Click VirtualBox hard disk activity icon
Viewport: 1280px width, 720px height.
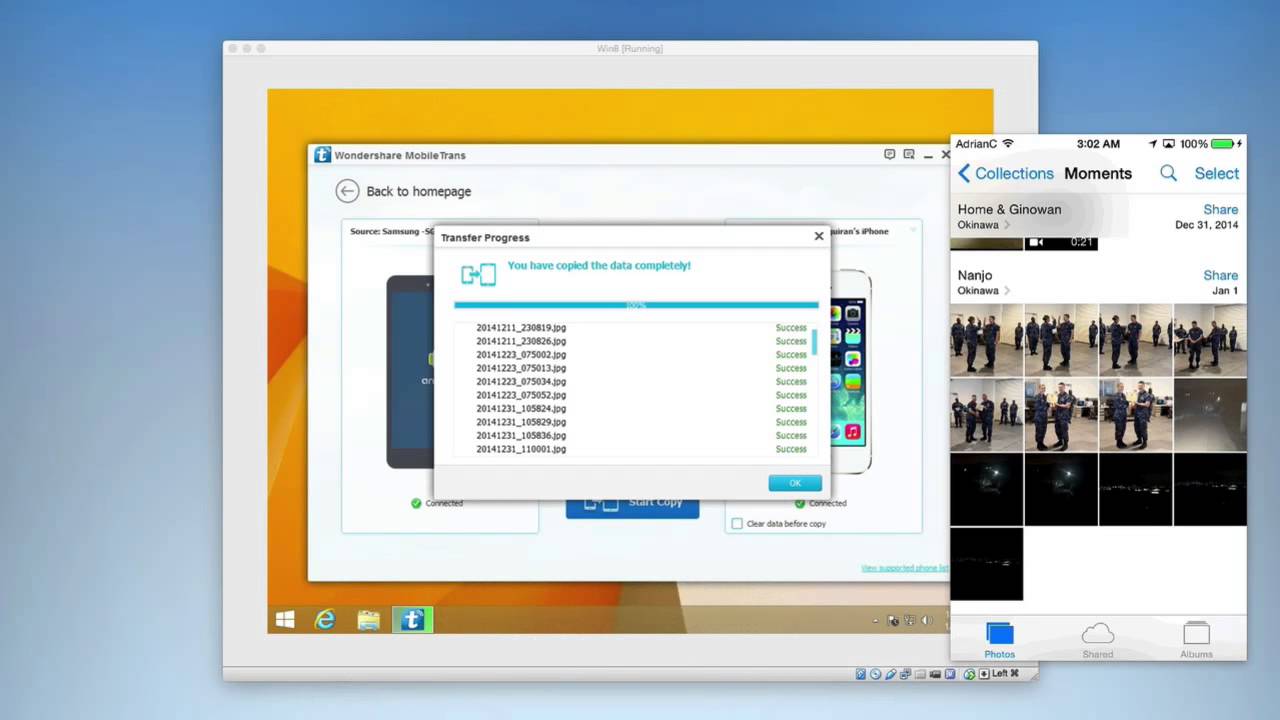(861, 674)
